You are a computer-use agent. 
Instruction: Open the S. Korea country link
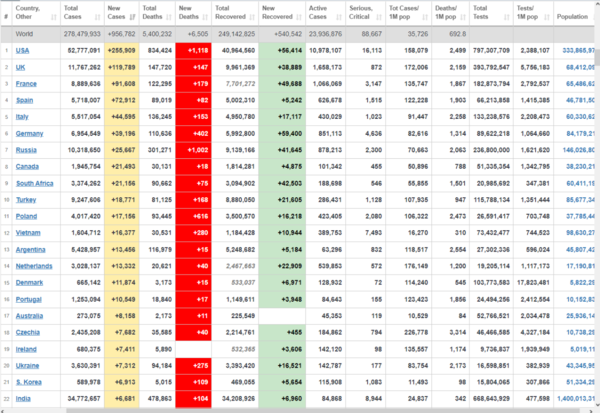click(x=28, y=381)
